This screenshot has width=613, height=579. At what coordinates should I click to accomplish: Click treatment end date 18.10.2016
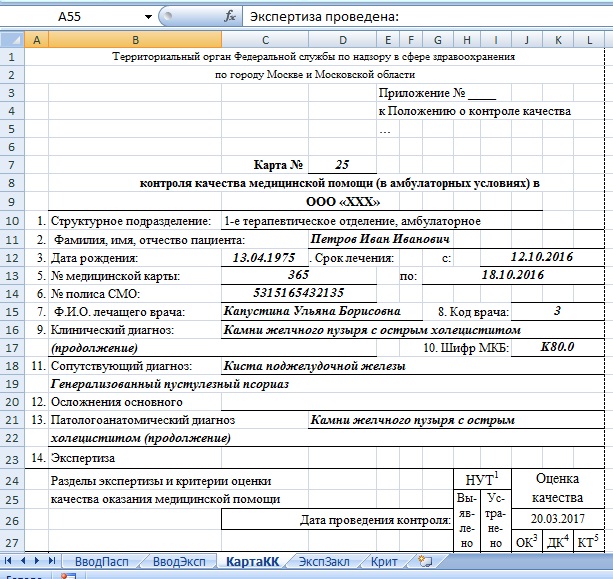(513, 275)
